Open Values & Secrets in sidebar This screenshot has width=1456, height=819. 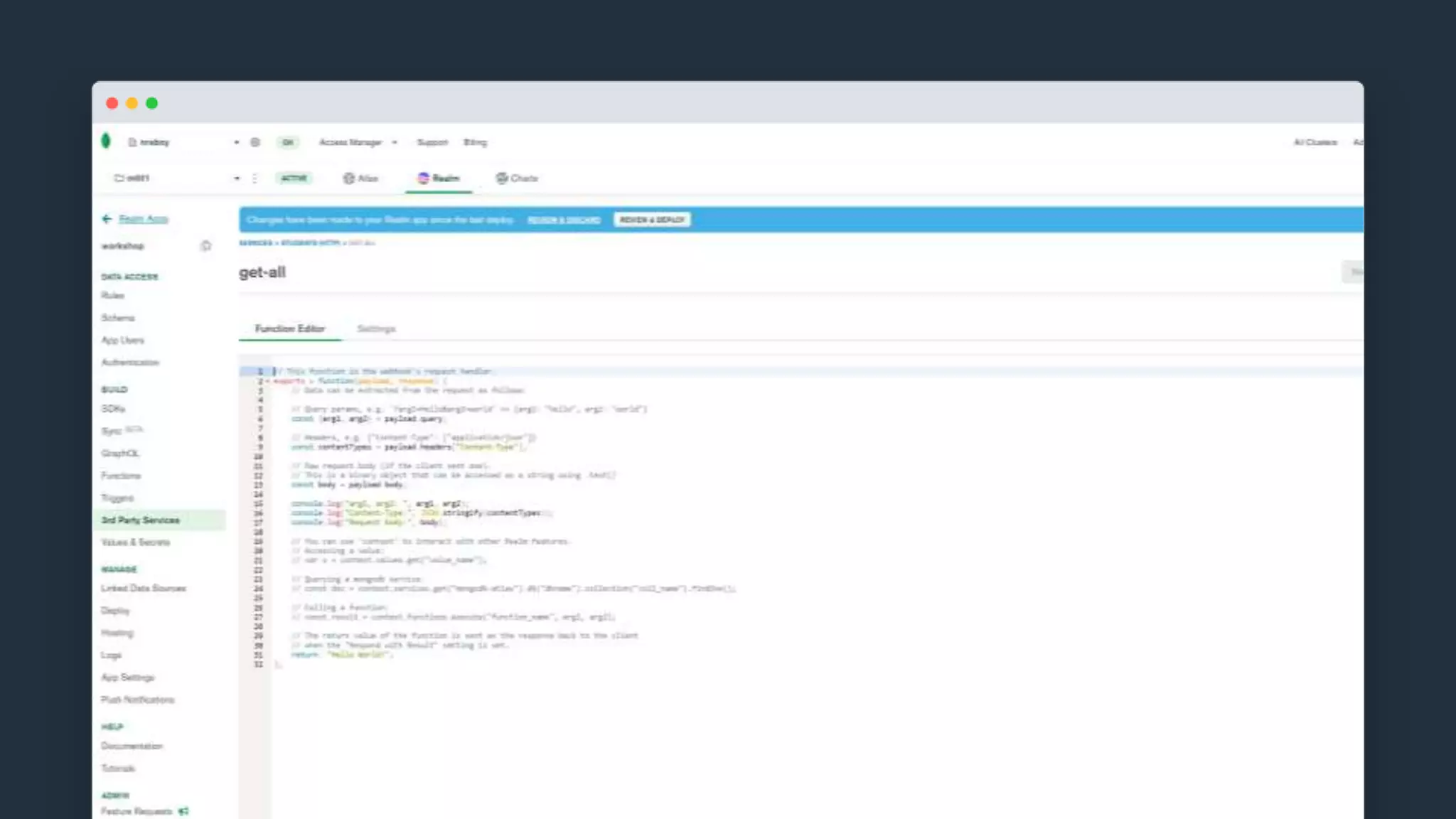click(x=136, y=542)
